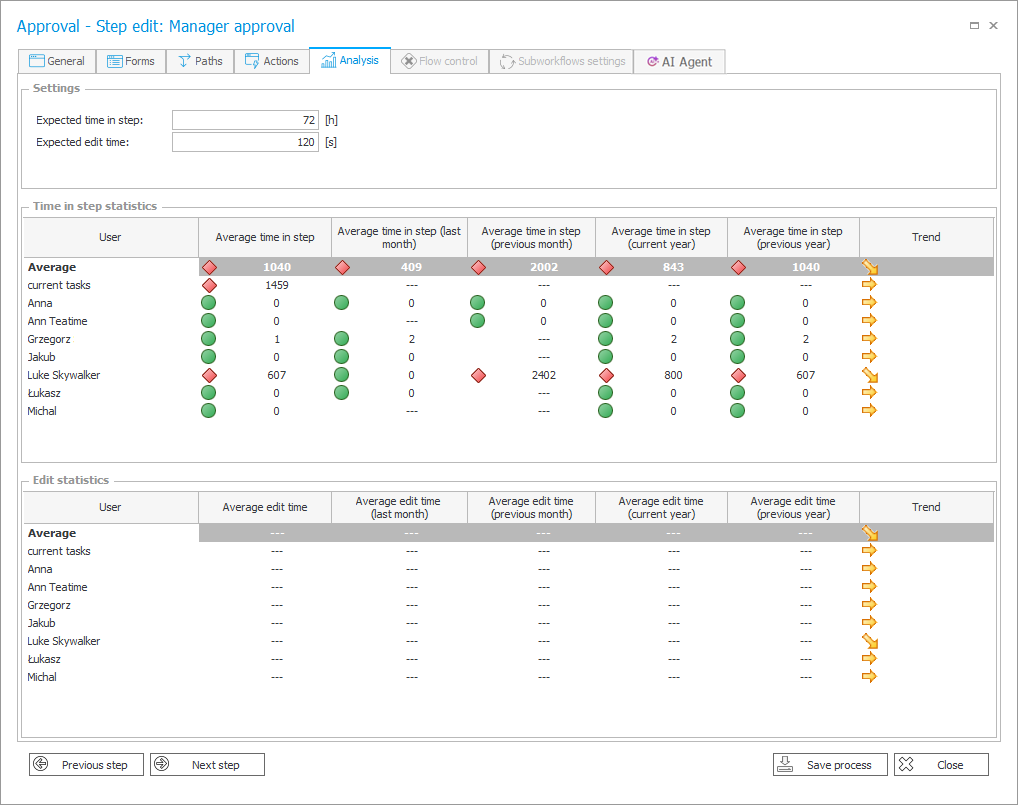Open the Forms tab
1018x805 pixels.
pyautogui.click(x=131, y=61)
